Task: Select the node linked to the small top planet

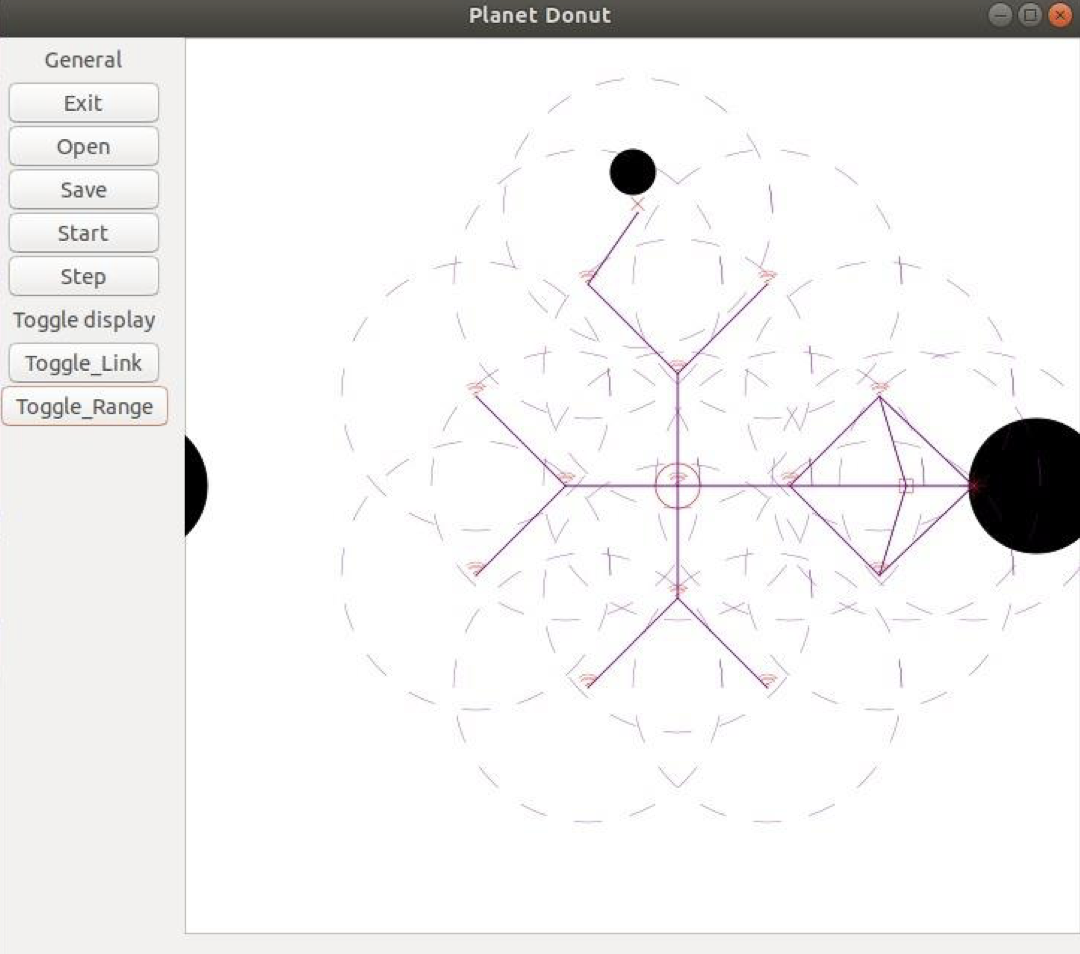Action: (588, 277)
